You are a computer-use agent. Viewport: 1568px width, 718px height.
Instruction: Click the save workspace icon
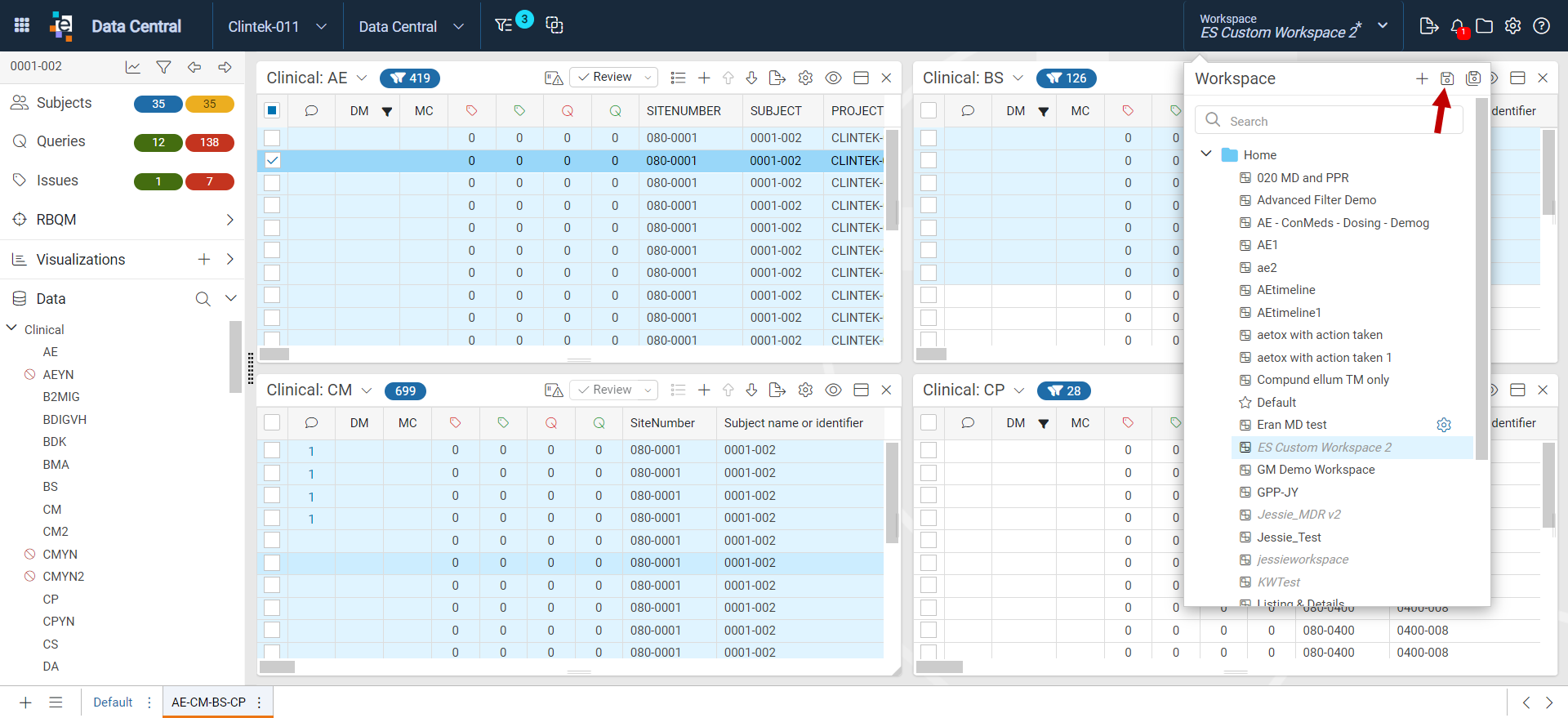[x=1446, y=78]
